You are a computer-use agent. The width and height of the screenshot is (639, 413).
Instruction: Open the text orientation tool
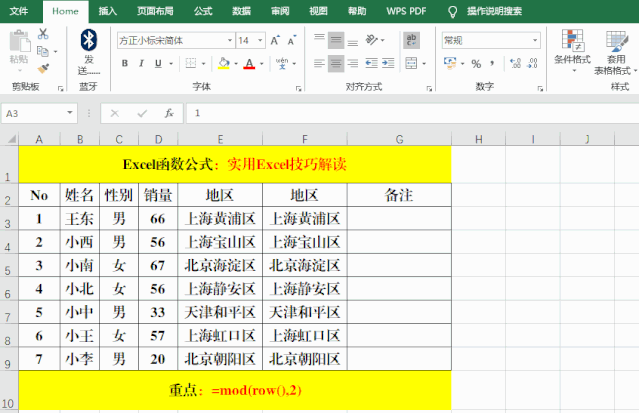click(372, 40)
